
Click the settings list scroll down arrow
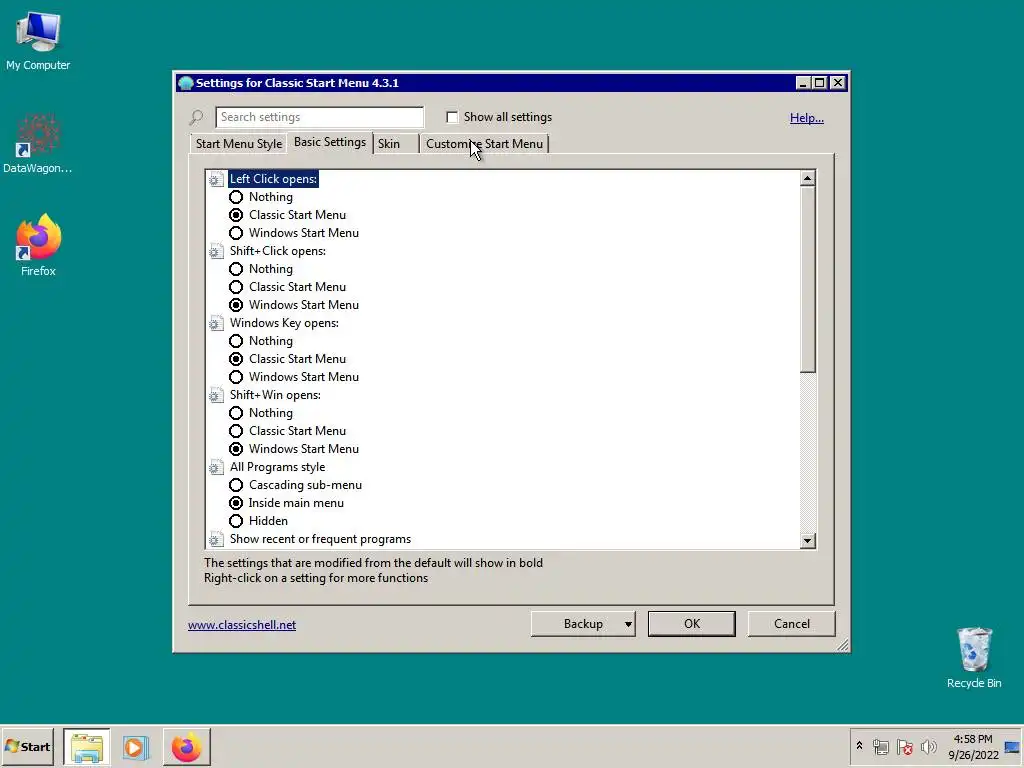point(808,541)
